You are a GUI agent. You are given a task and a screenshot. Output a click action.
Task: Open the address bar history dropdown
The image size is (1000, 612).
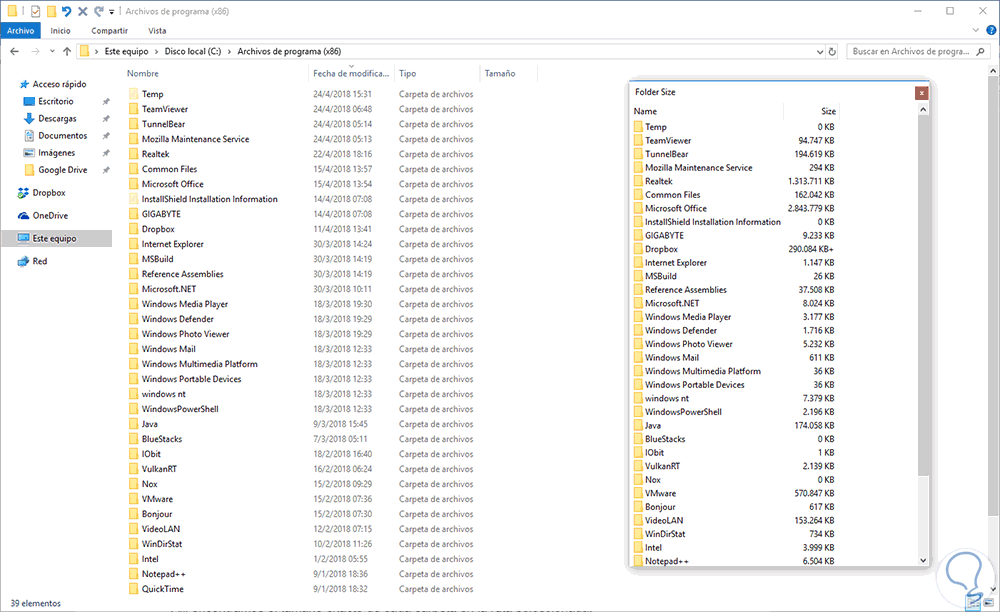pos(820,52)
